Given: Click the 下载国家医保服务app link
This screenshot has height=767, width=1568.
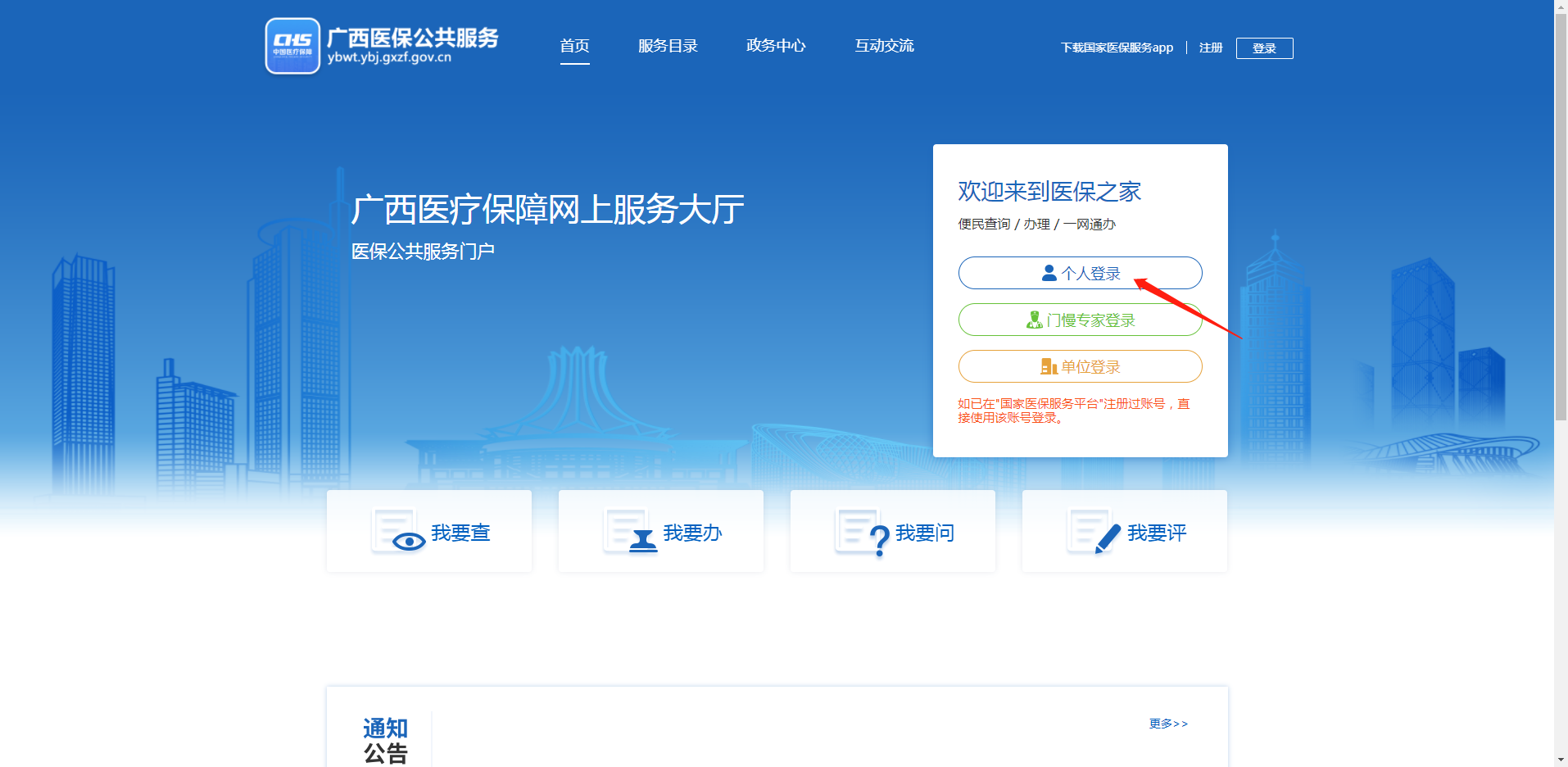Looking at the screenshot, I should pyautogui.click(x=1117, y=48).
